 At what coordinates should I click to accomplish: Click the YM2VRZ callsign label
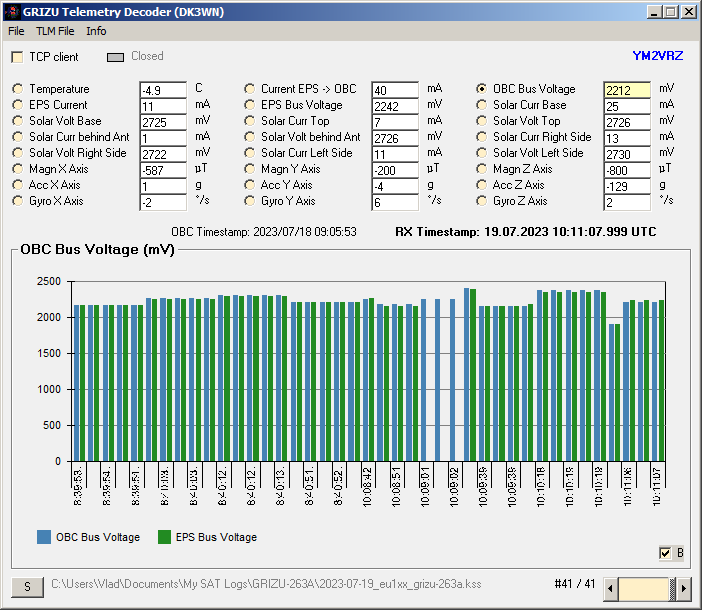coord(658,56)
